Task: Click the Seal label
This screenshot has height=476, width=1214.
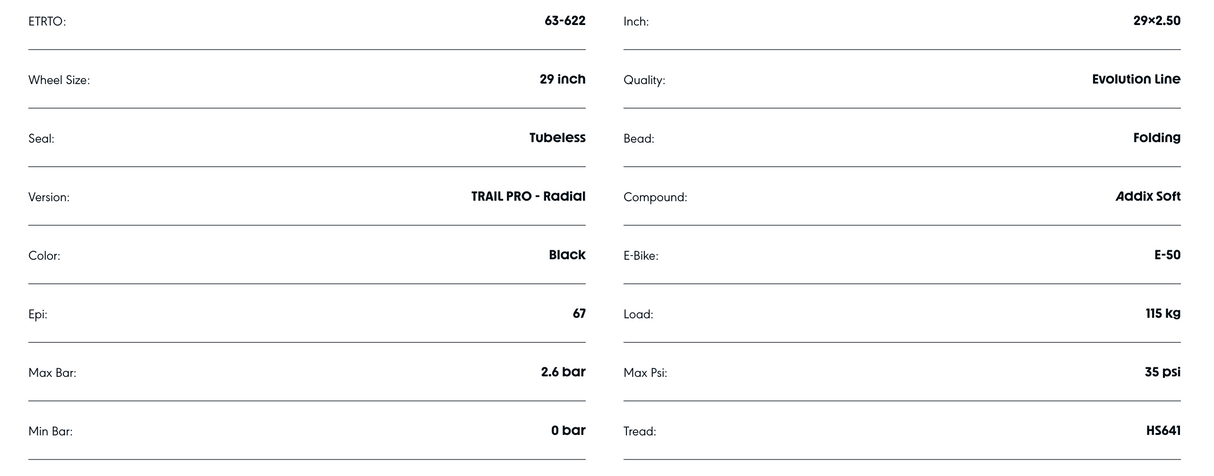Action: coord(41,139)
